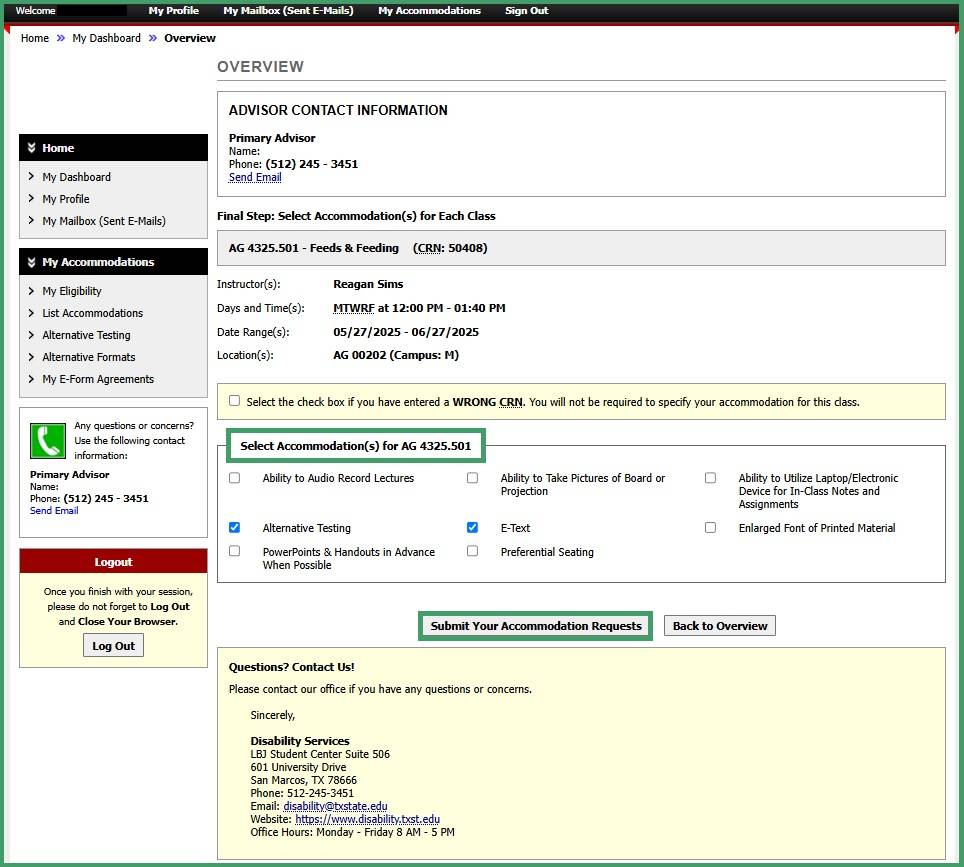
Task: Click the Overview breadcrumb text
Action: 189,38
